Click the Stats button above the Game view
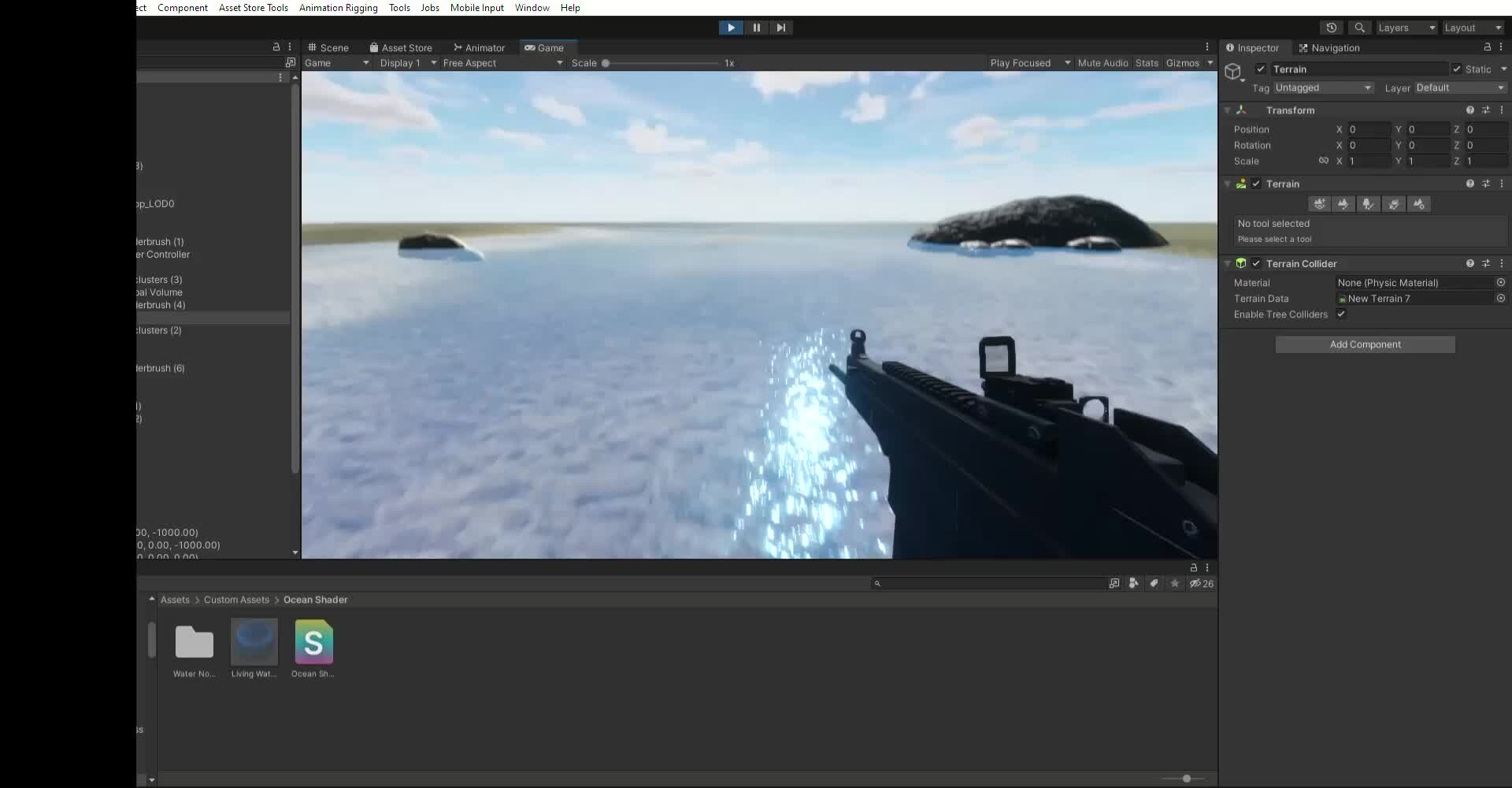 pyautogui.click(x=1147, y=63)
